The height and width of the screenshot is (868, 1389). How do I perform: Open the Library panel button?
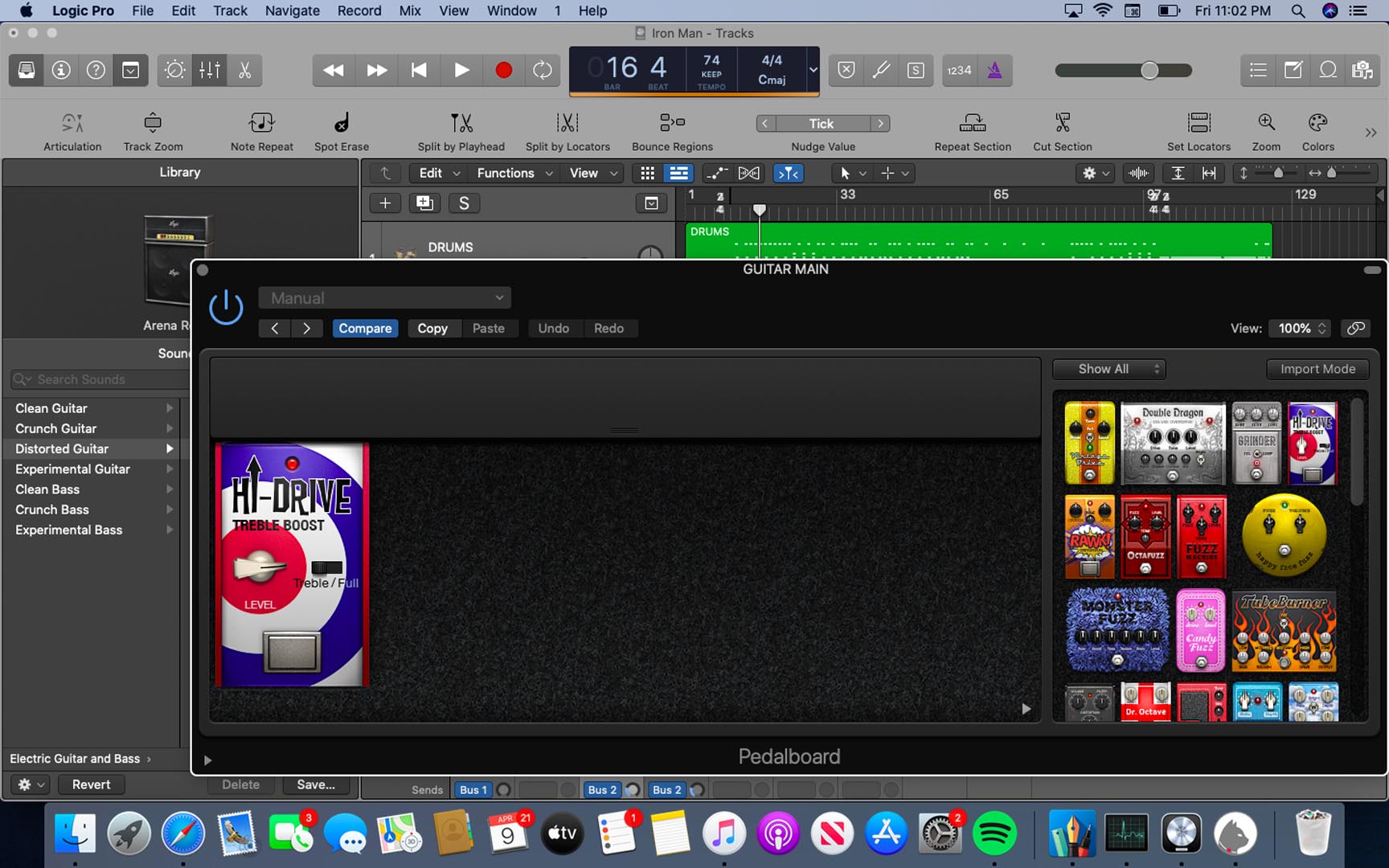(x=27, y=70)
